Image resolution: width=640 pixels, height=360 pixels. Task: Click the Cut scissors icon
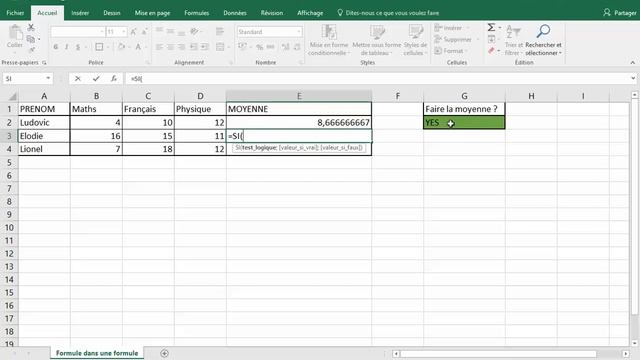point(31,28)
